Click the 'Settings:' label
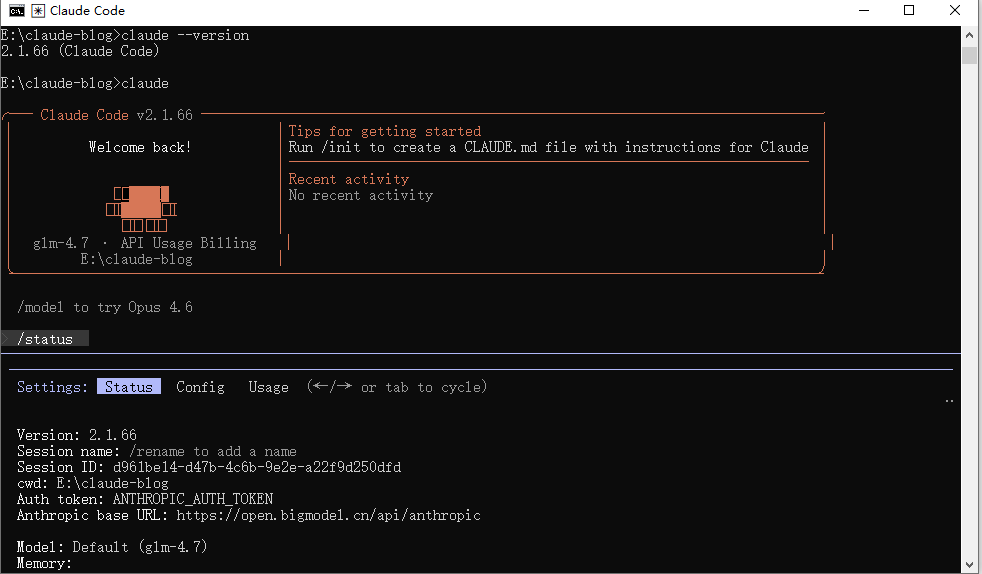 coord(53,387)
